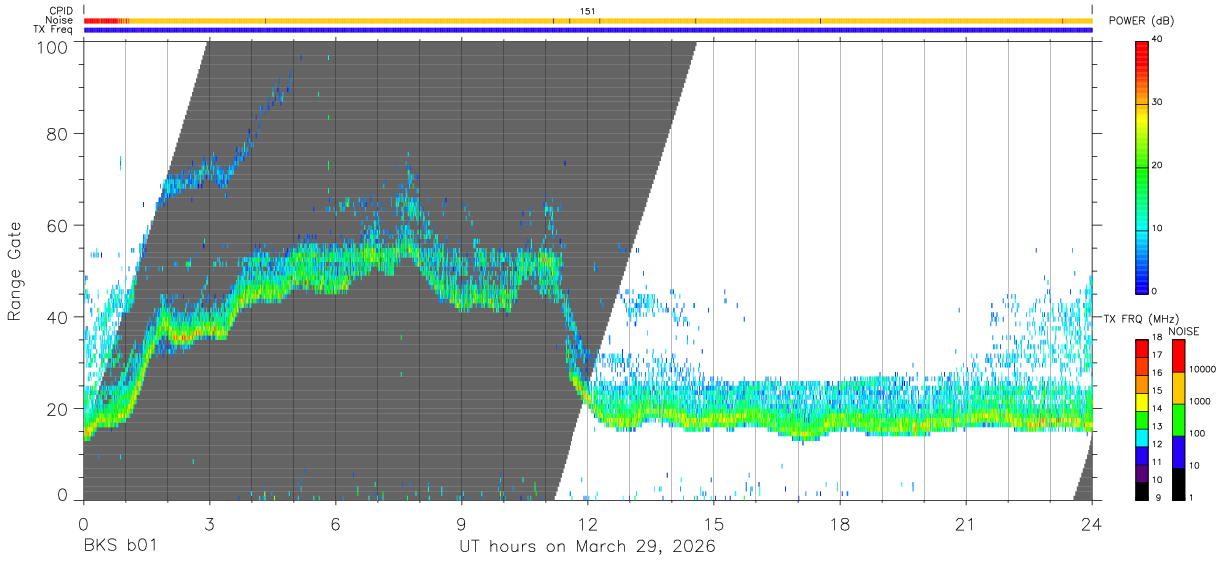Click the x-axis '21' hour tick
Viewport: 1228px width, 567px height.
click(966, 524)
